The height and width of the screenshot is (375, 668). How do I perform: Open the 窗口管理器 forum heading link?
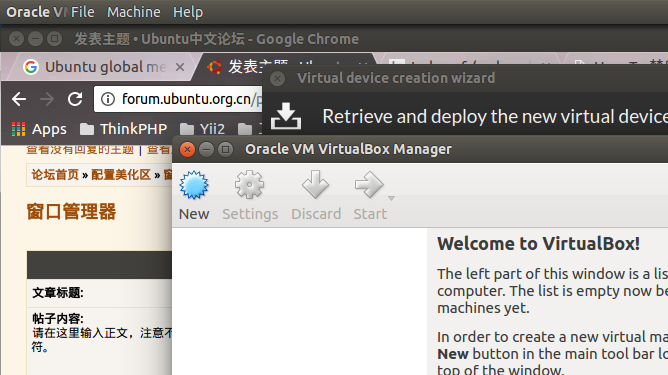point(71,212)
